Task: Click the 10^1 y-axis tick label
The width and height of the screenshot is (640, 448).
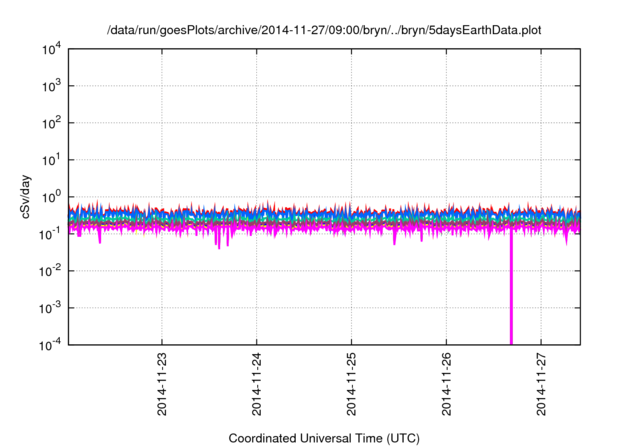Action: click(x=52, y=160)
